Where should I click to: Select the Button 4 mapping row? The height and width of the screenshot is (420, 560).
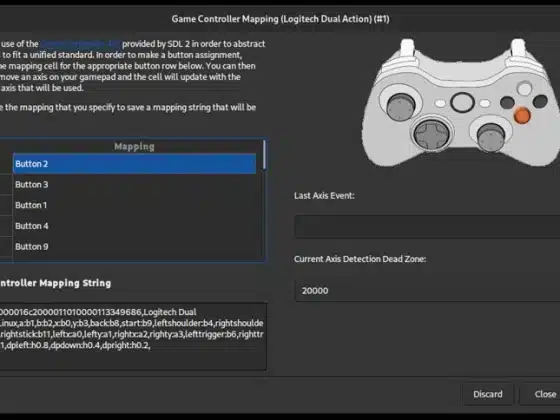134,226
